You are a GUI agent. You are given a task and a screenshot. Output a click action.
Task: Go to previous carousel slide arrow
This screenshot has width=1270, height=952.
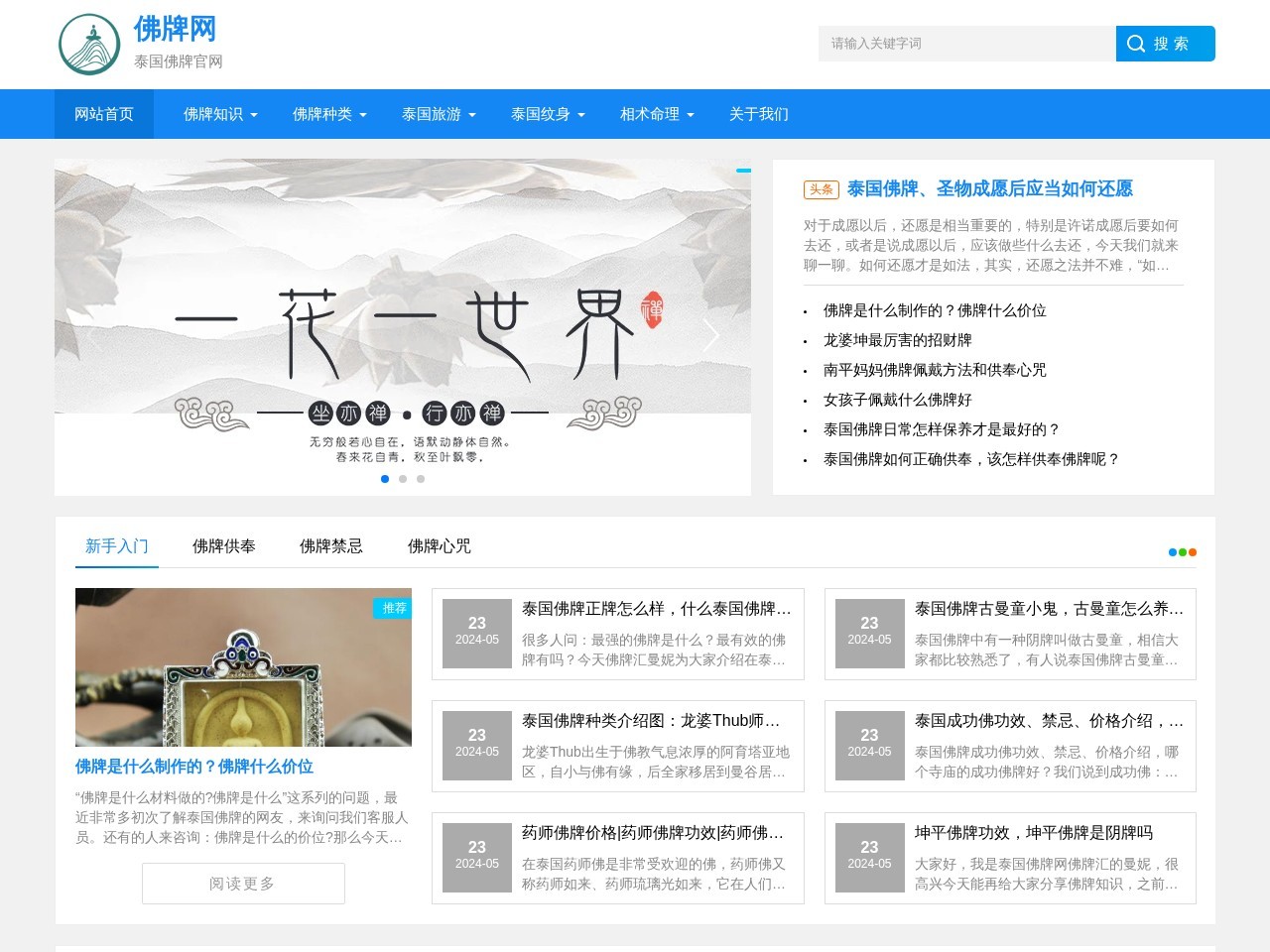[94, 336]
